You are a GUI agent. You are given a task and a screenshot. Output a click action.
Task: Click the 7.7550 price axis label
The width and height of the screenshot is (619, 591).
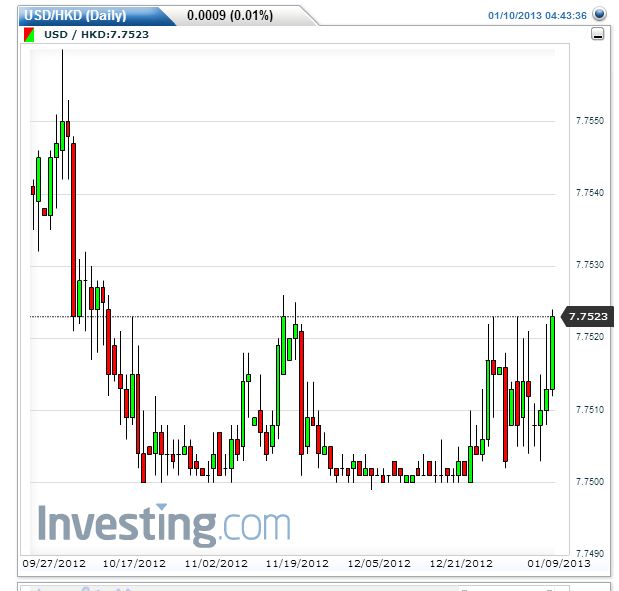(x=590, y=121)
